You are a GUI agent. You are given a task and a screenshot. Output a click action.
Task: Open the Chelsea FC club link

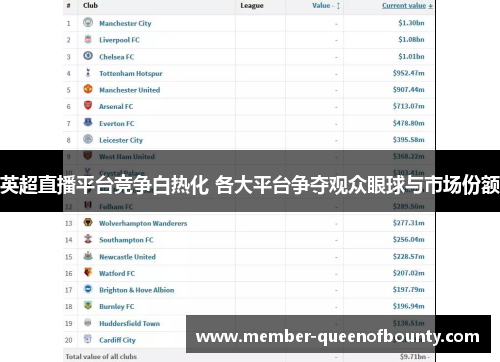point(117,57)
